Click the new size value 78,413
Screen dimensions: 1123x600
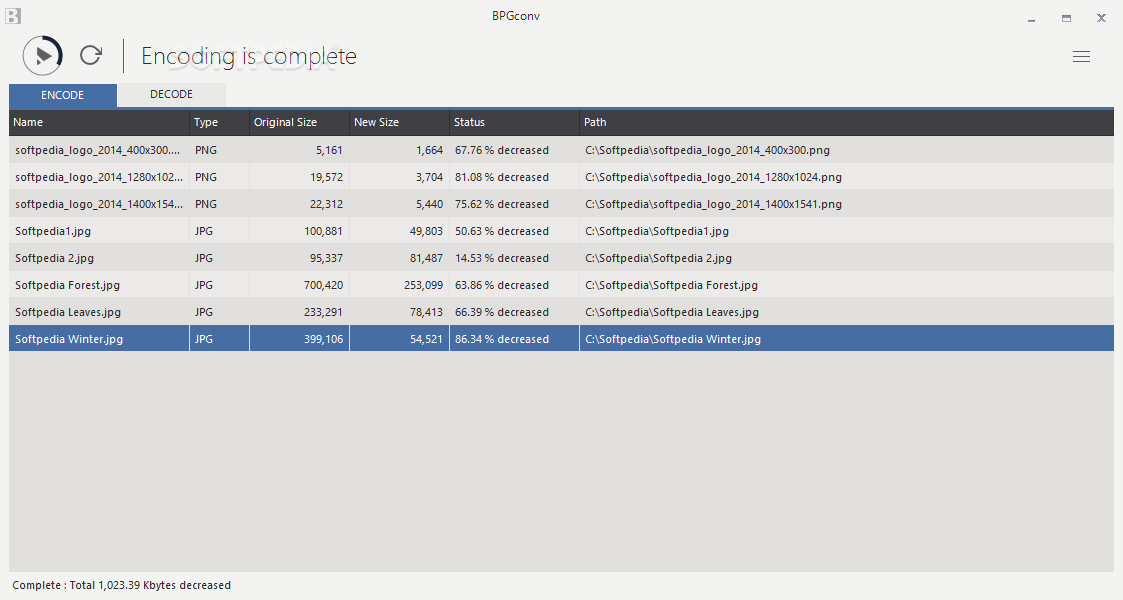pos(426,312)
